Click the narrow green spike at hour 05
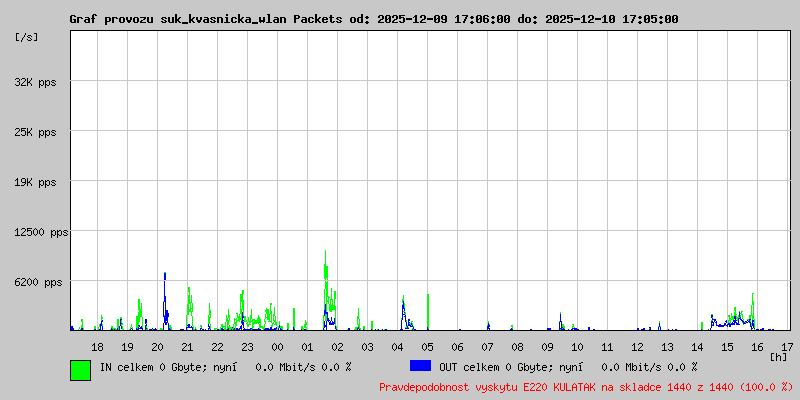Screen dimensions: 800x400 tap(428, 312)
